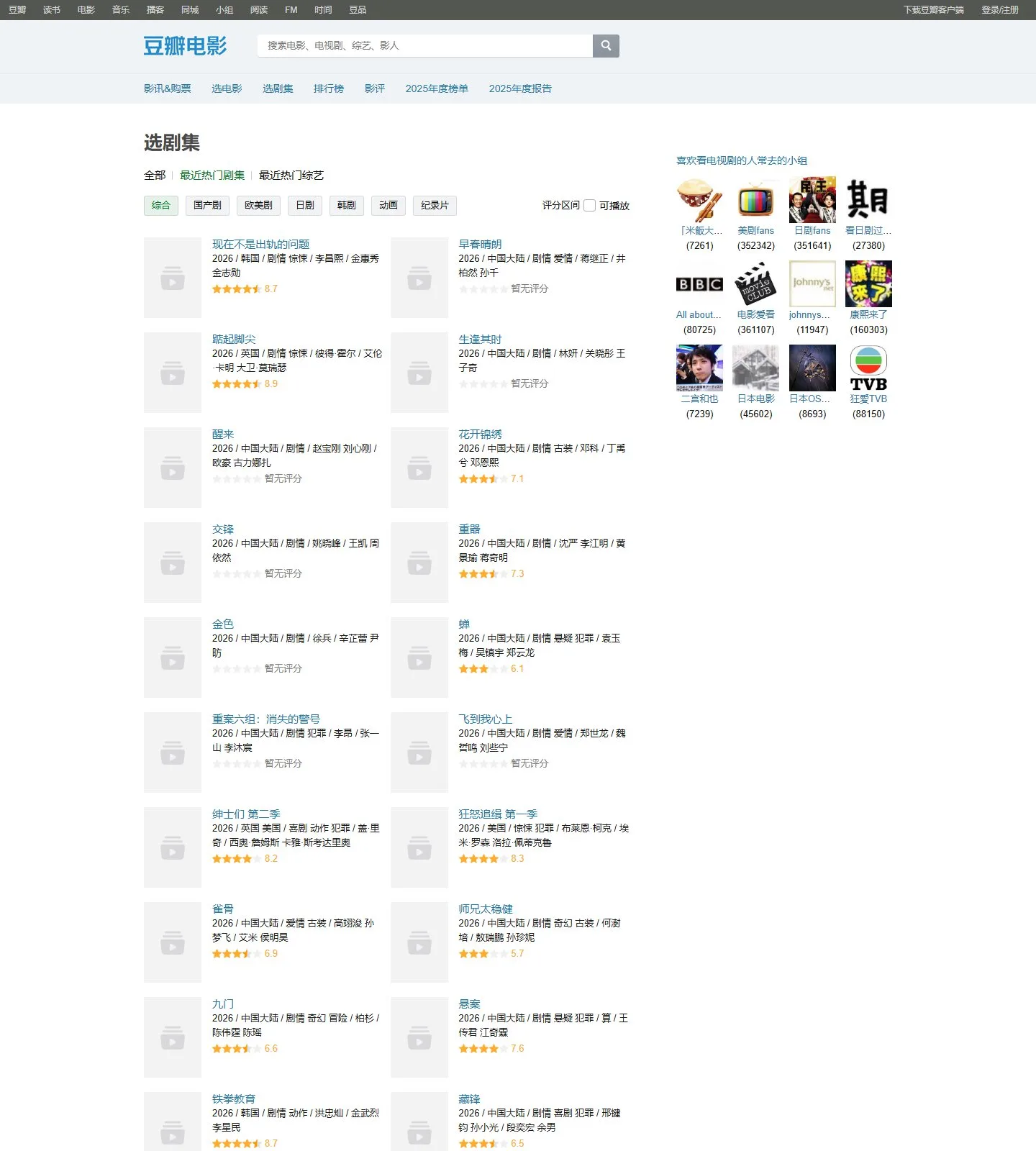The height and width of the screenshot is (1151, 1036).
Task: Open the 雀骨 series title link
Action: [x=223, y=909]
